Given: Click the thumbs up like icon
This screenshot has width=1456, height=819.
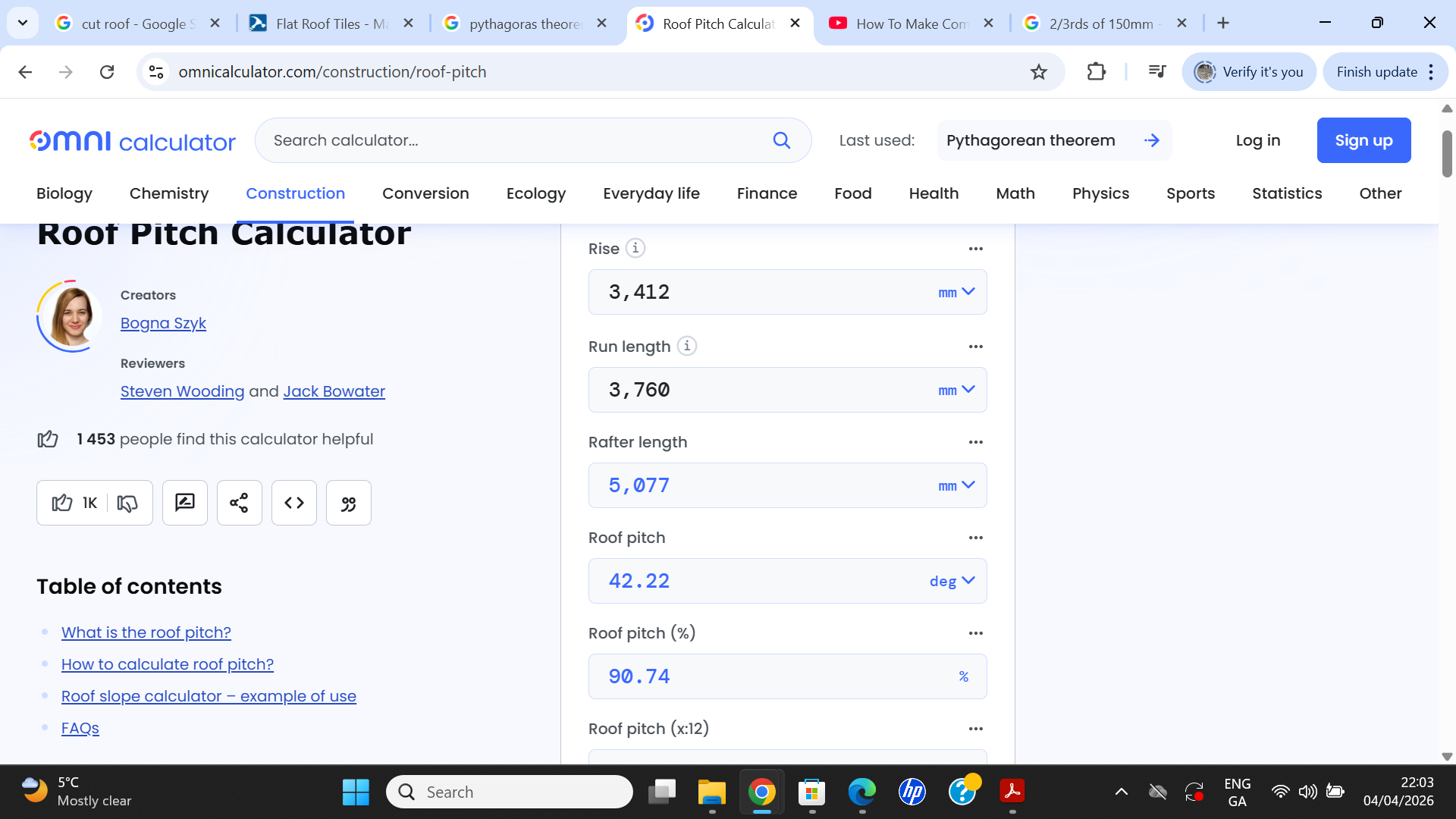Looking at the screenshot, I should 61,503.
